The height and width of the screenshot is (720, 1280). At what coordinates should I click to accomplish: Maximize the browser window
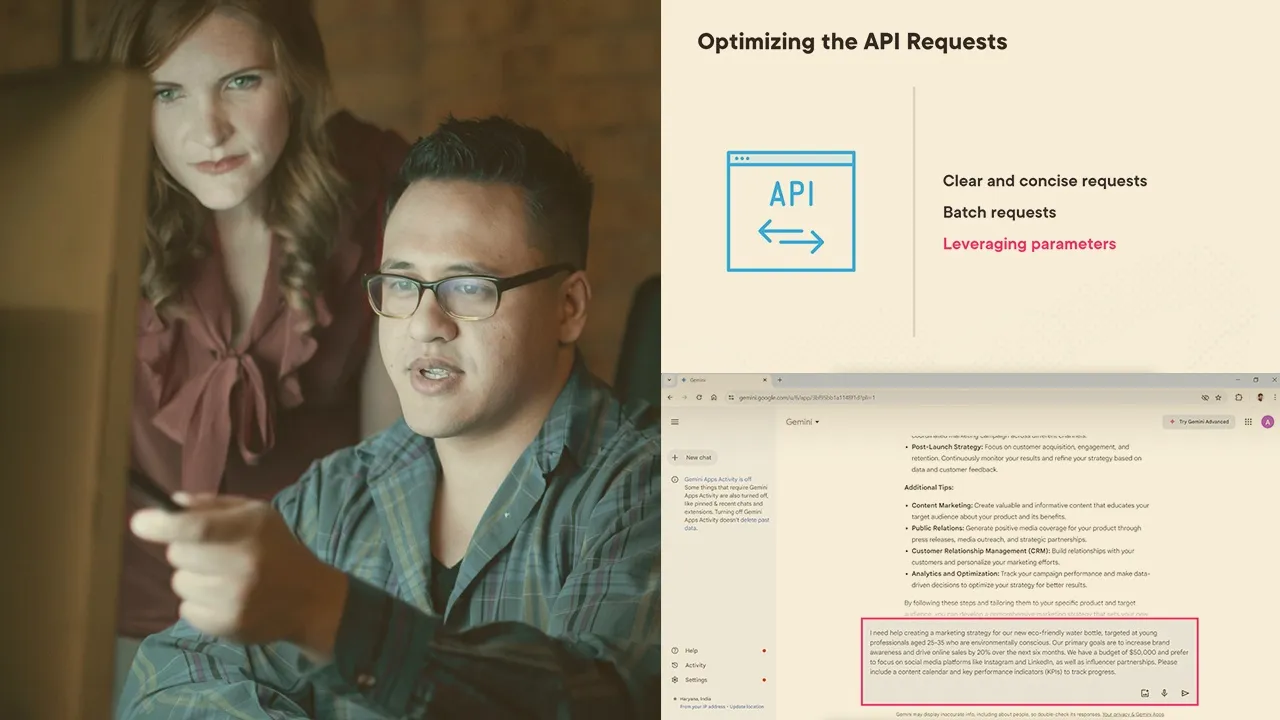(1256, 380)
